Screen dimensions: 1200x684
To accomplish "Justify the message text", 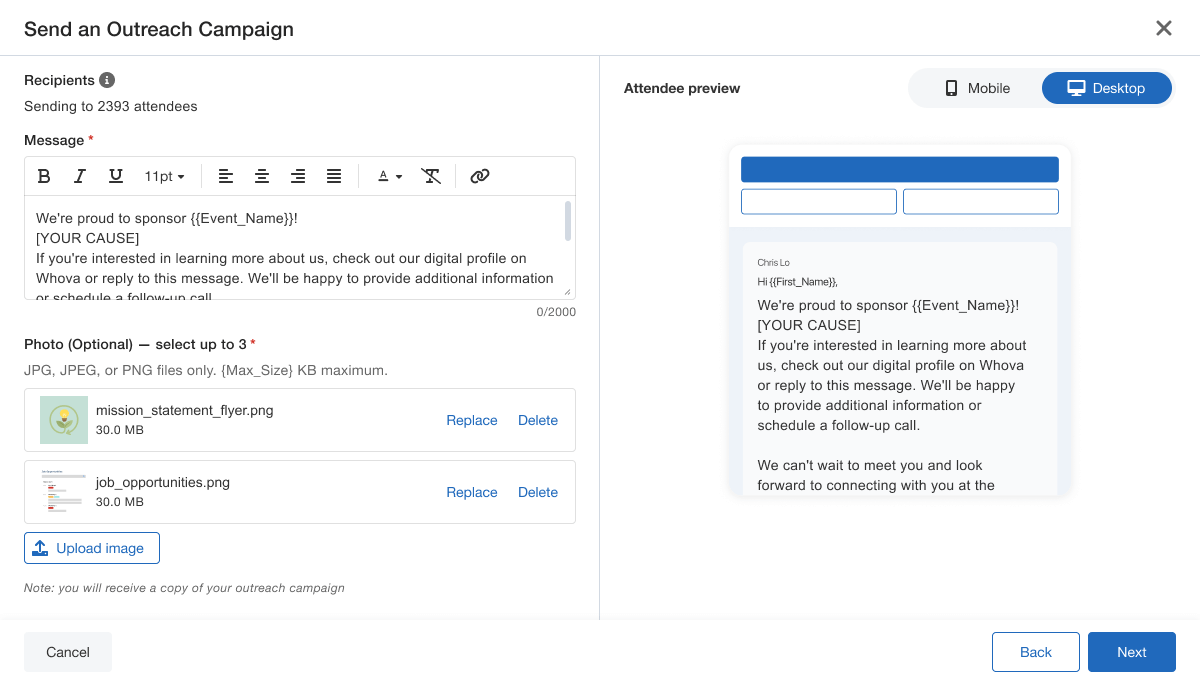I will (334, 176).
